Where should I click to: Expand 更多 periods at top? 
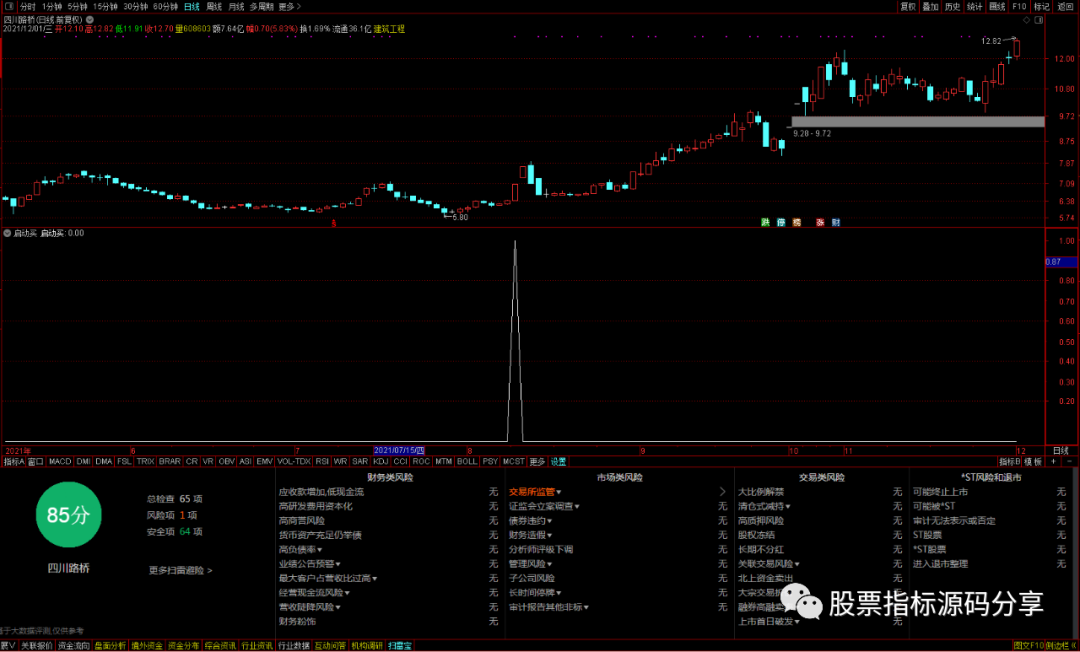(x=289, y=6)
